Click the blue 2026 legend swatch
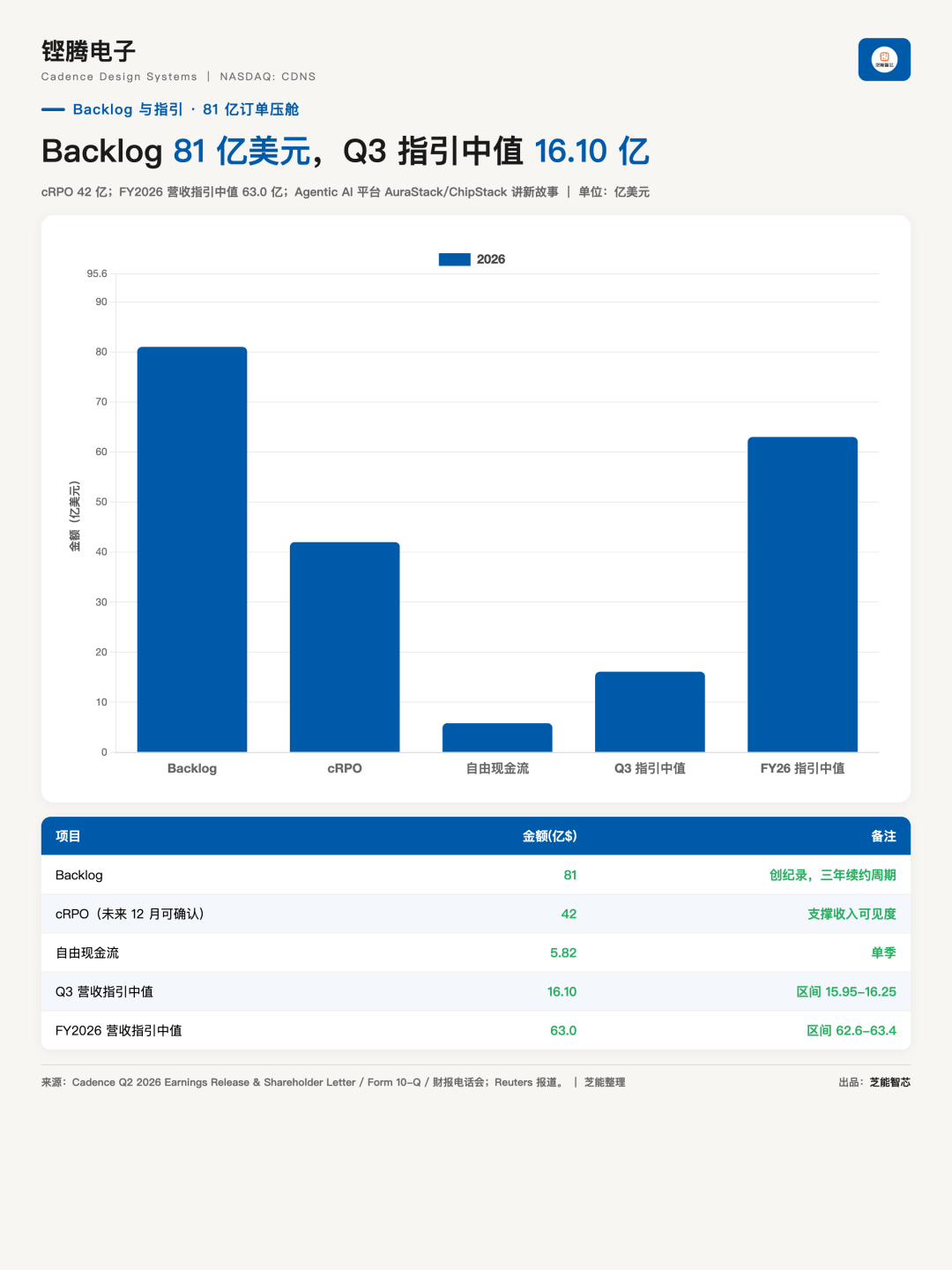The height and width of the screenshot is (1270, 952). pyautogui.click(x=455, y=259)
